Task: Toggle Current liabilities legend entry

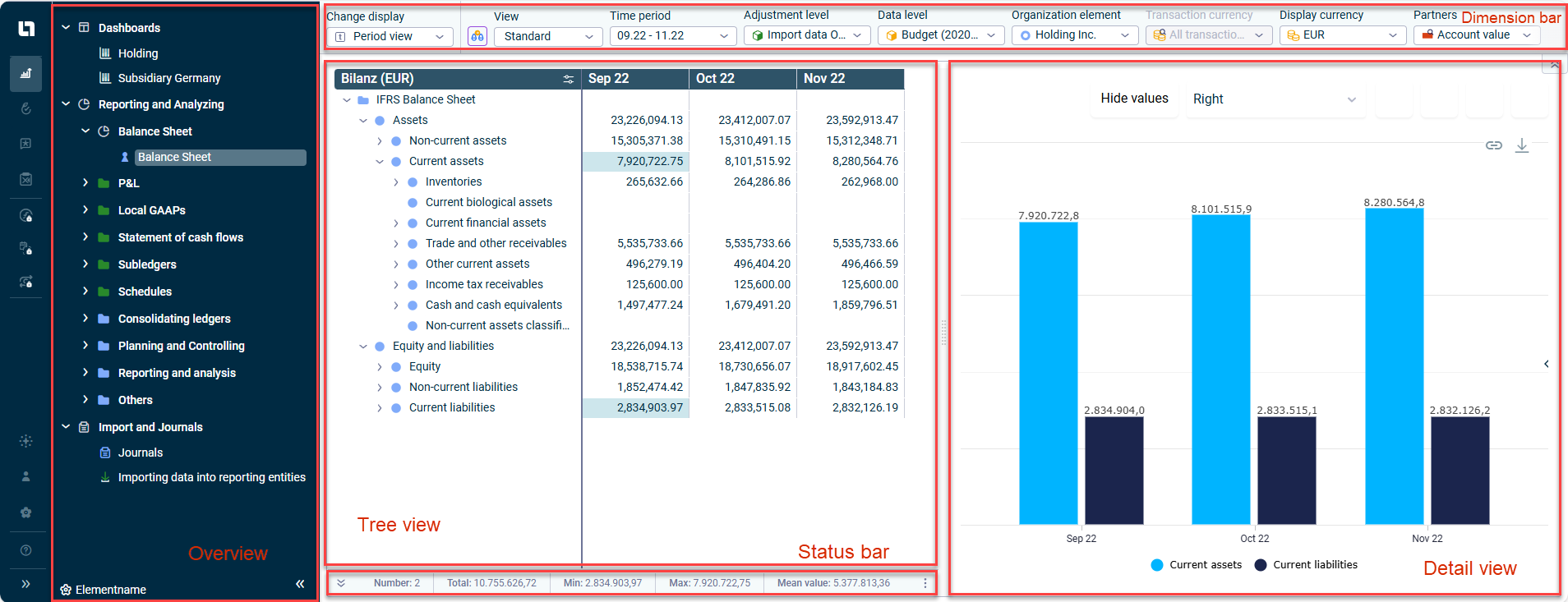Action: click(x=1306, y=565)
